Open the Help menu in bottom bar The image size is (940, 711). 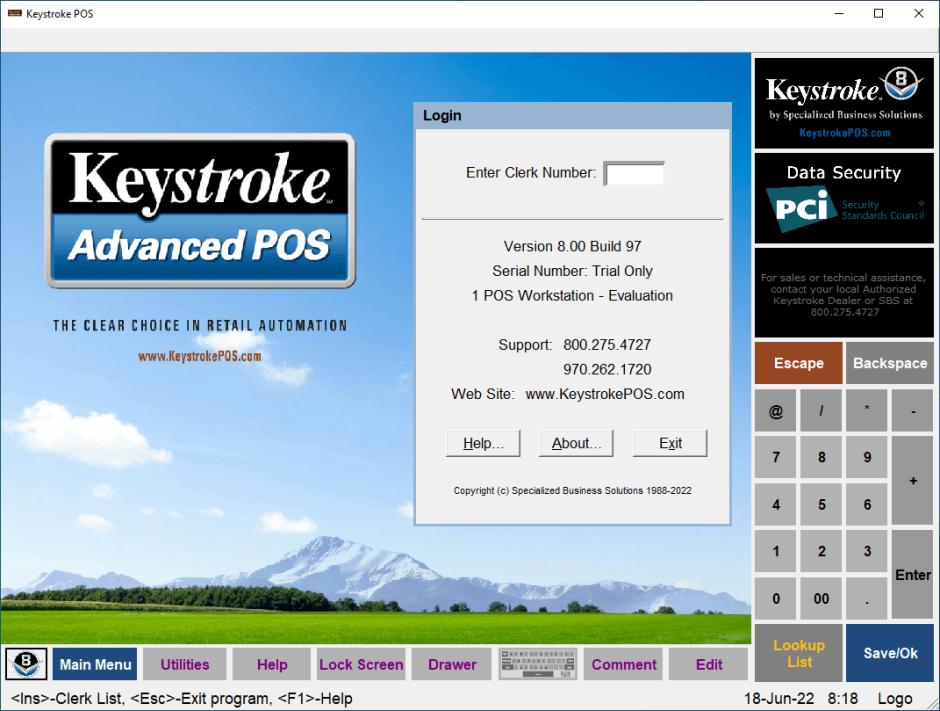pyautogui.click(x=272, y=664)
